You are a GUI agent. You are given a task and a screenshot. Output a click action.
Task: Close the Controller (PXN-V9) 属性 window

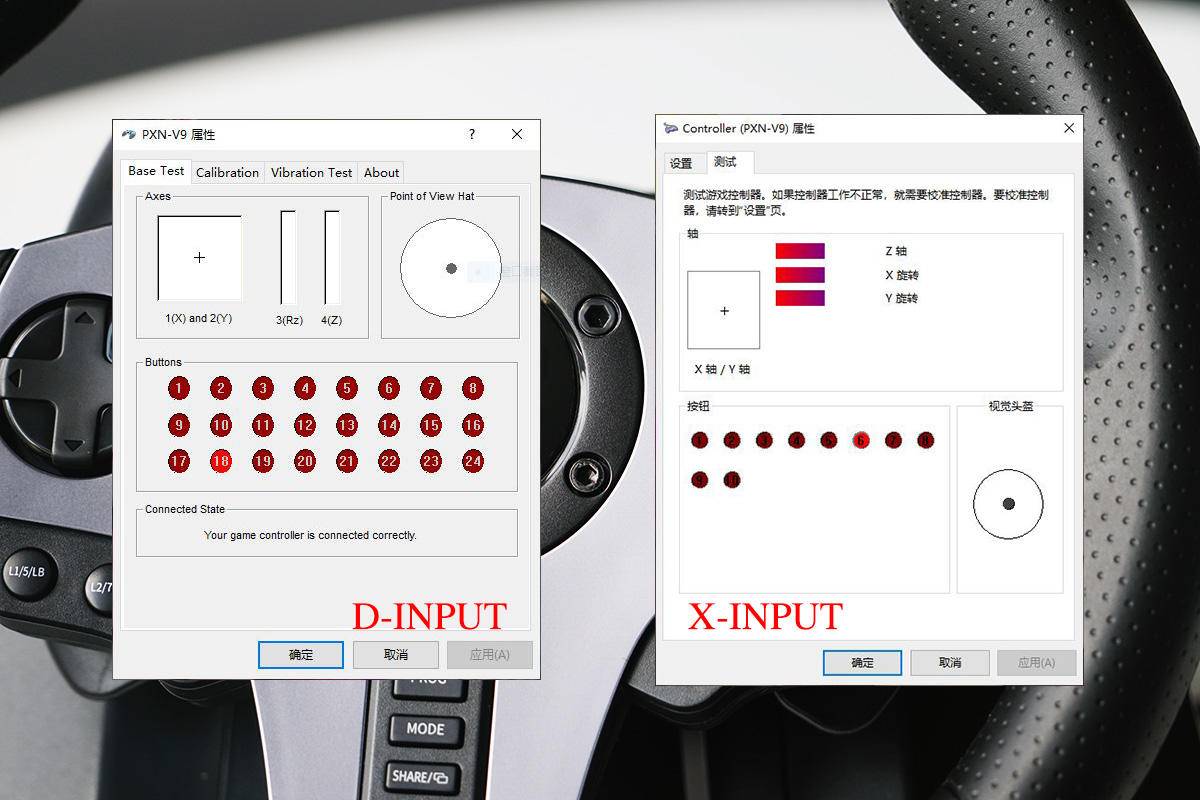(1069, 128)
